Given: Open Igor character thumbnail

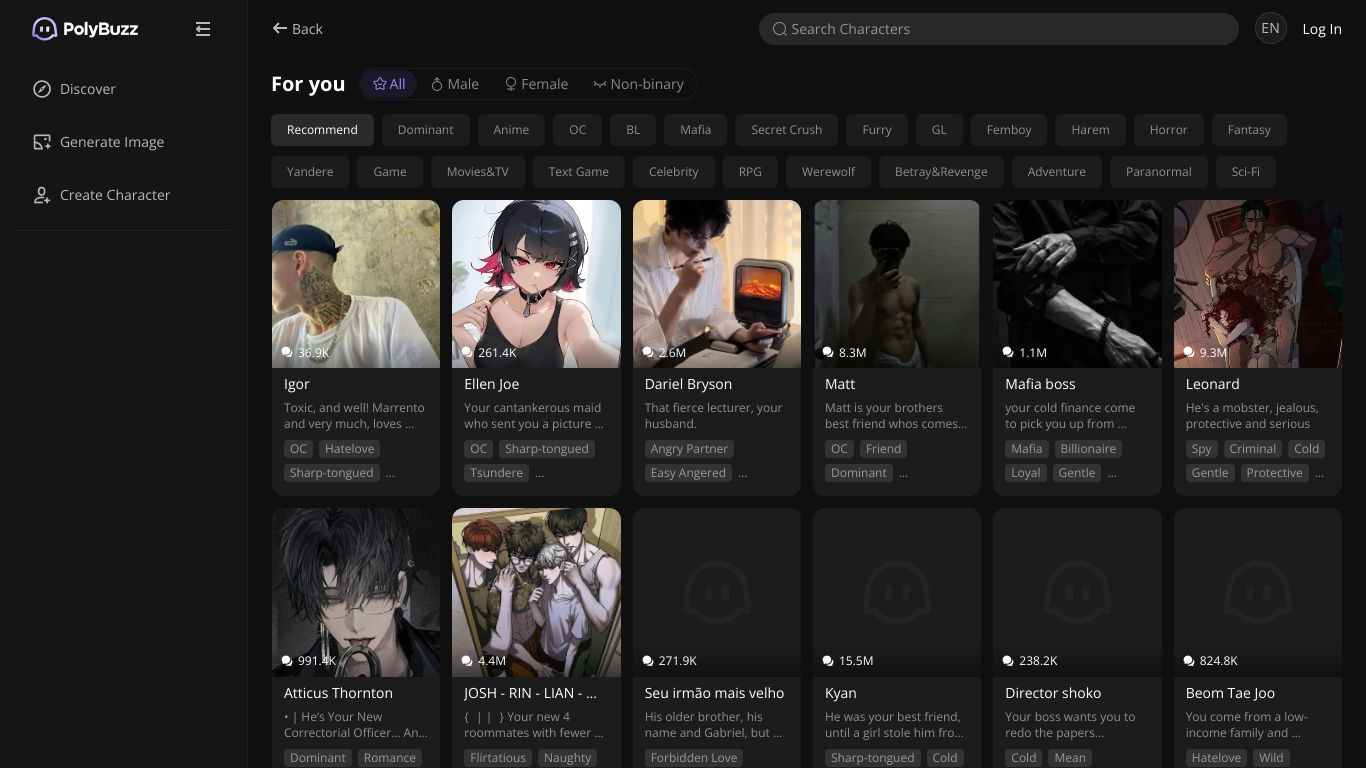Looking at the screenshot, I should (x=356, y=284).
